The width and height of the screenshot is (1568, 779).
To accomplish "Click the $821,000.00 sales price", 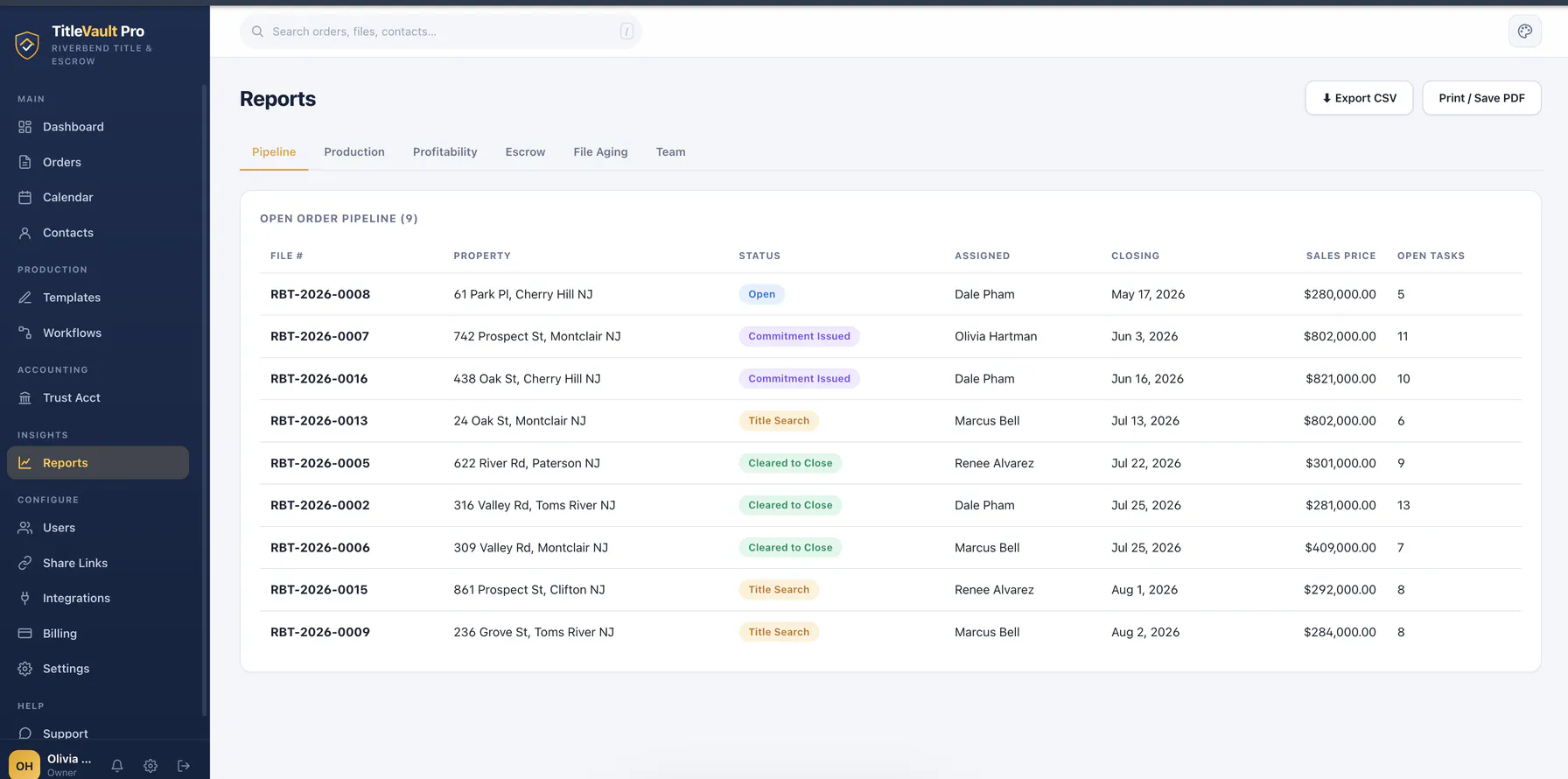I will [1340, 379].
